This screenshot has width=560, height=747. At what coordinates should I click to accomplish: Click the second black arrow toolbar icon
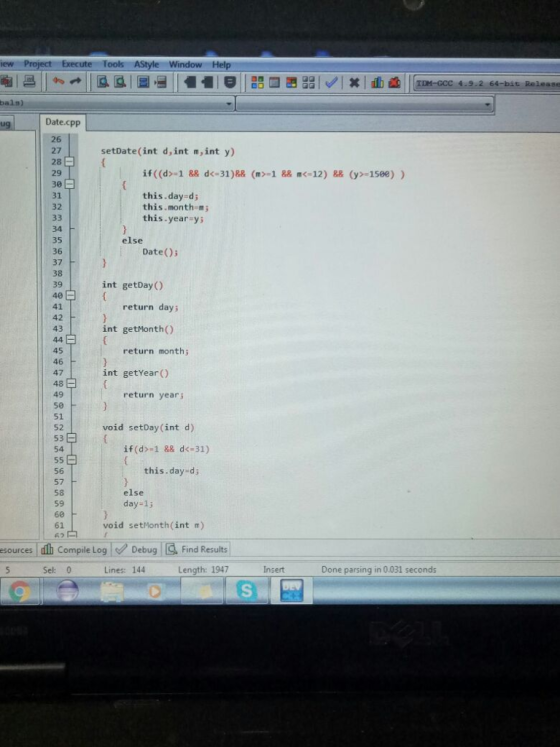[x=207, y=82]
